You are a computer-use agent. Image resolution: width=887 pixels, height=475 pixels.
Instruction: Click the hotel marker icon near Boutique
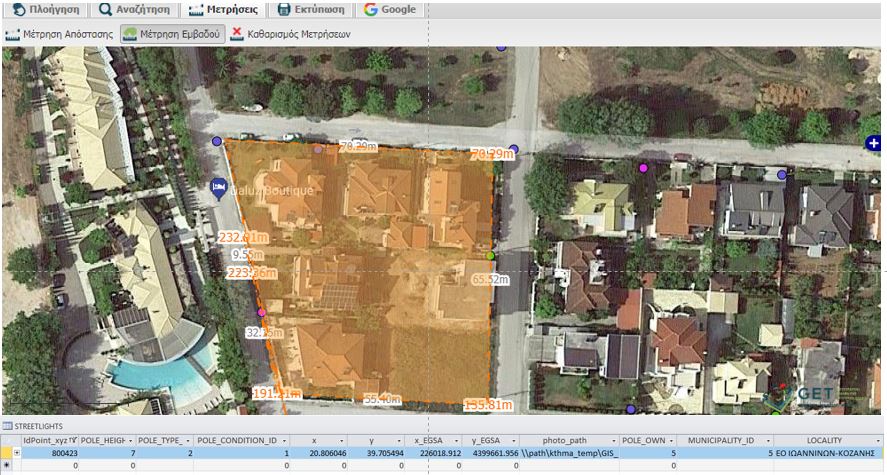[x=219, y=188]
